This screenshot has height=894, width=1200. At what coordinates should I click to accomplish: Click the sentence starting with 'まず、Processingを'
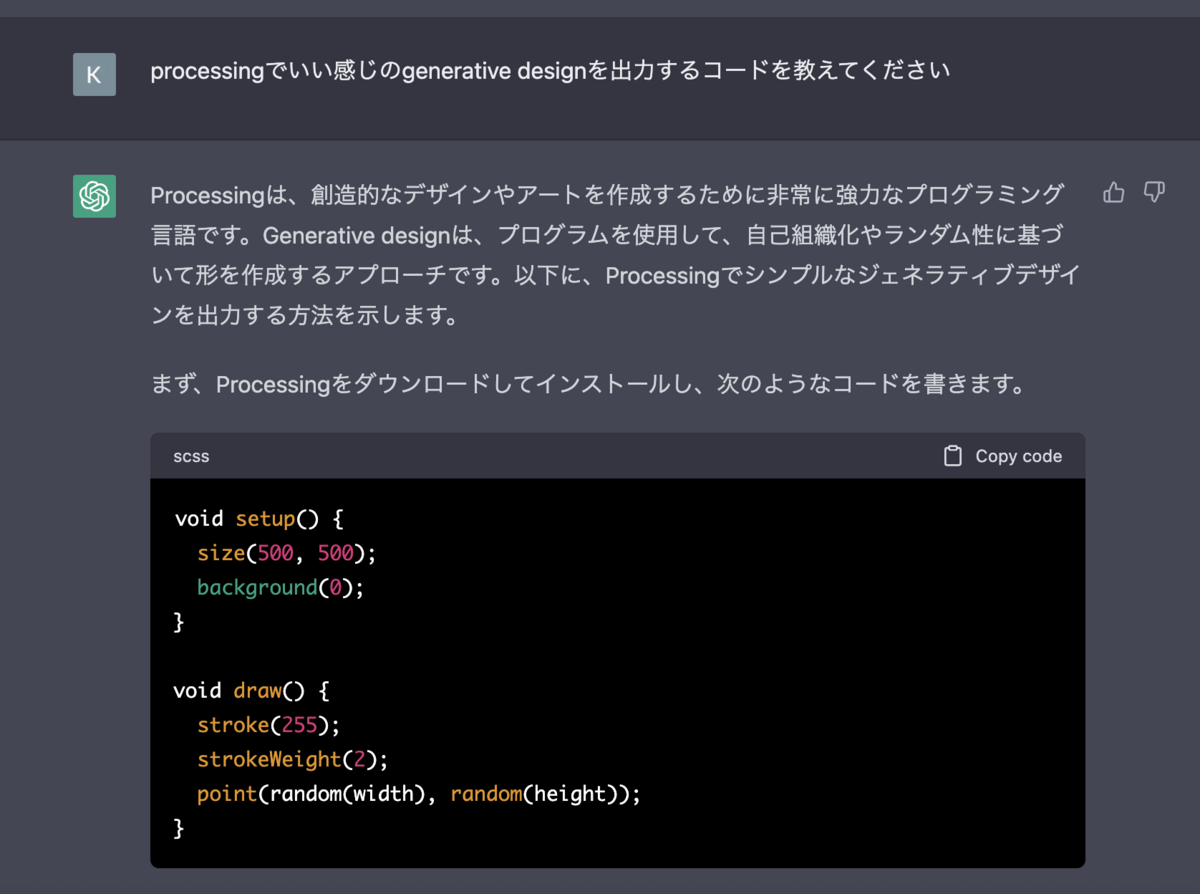coord(587,384)
